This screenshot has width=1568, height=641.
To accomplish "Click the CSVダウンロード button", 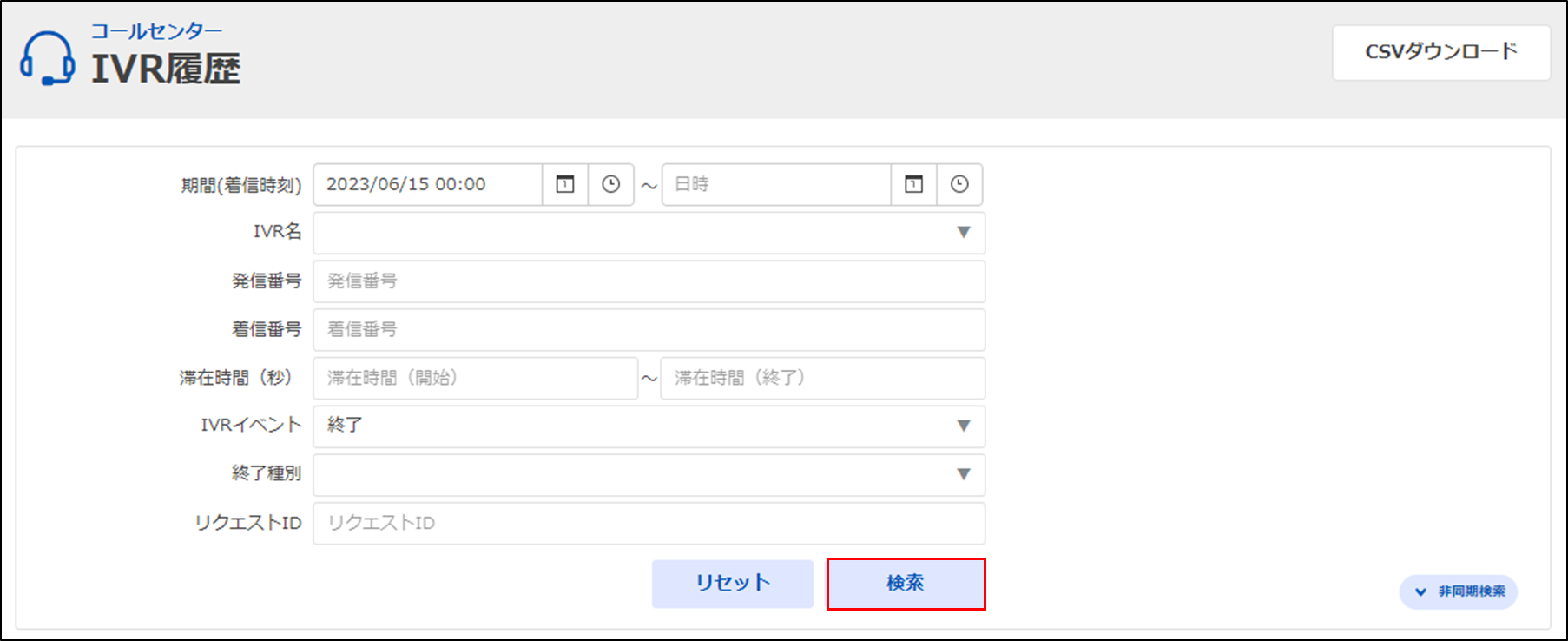I will click(1440, 52).
